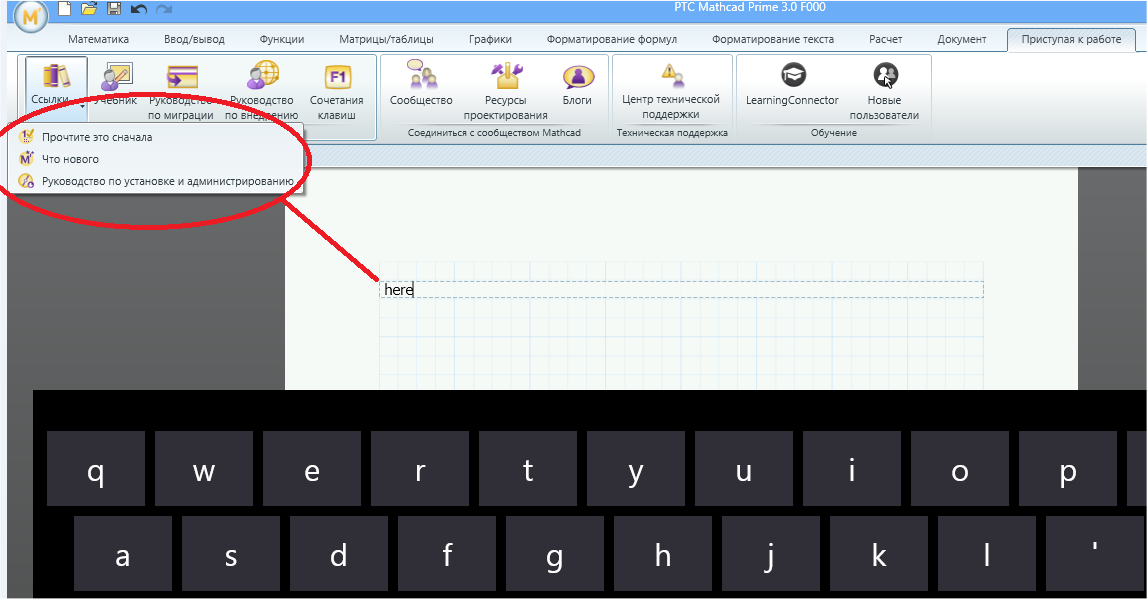Viewport: 1147px width, 599px height.
Task: Open Форматирование формул tab
Action: [612, 39]
